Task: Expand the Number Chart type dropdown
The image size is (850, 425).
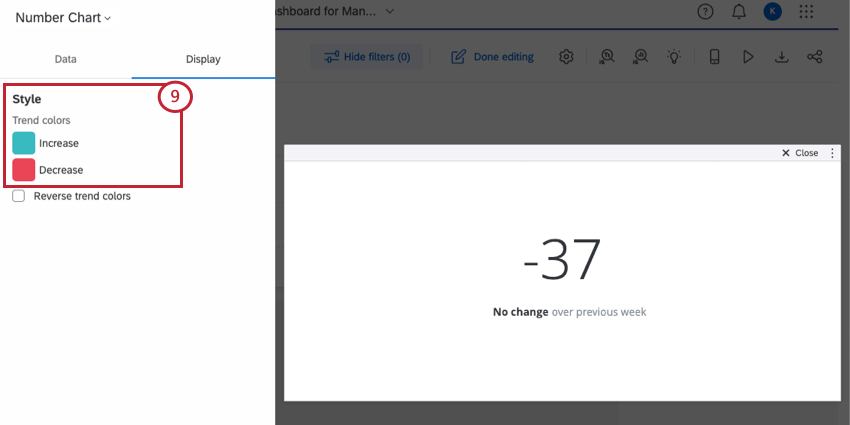Action: [63, 18]
